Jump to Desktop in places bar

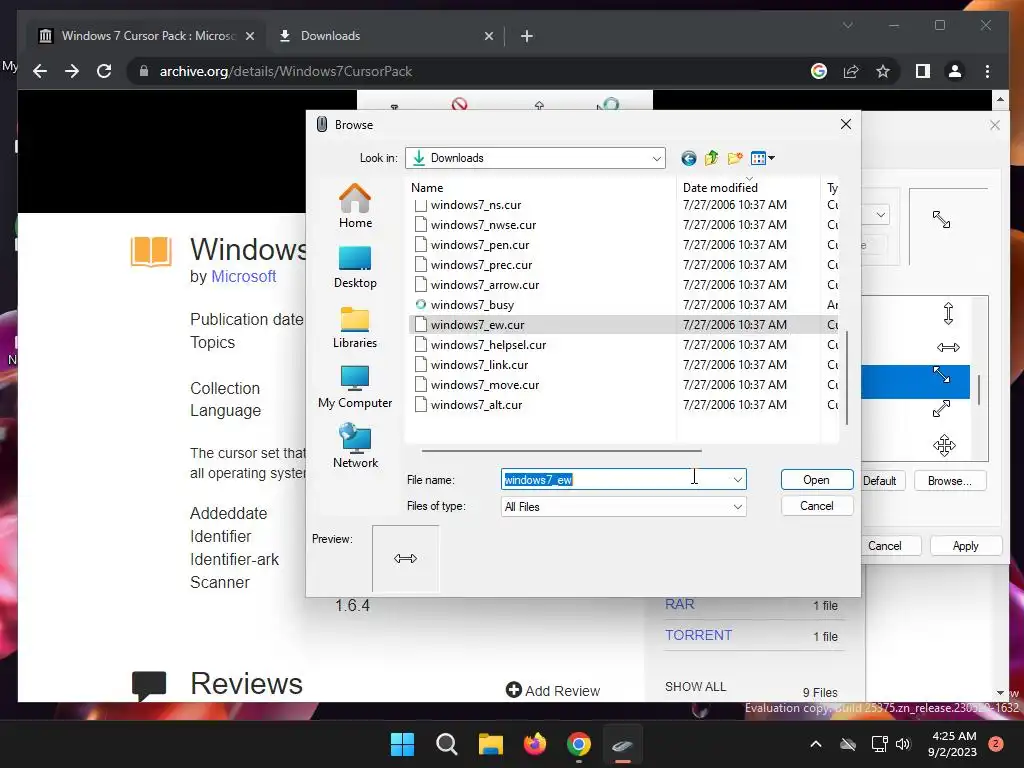(x=355, y=266)
